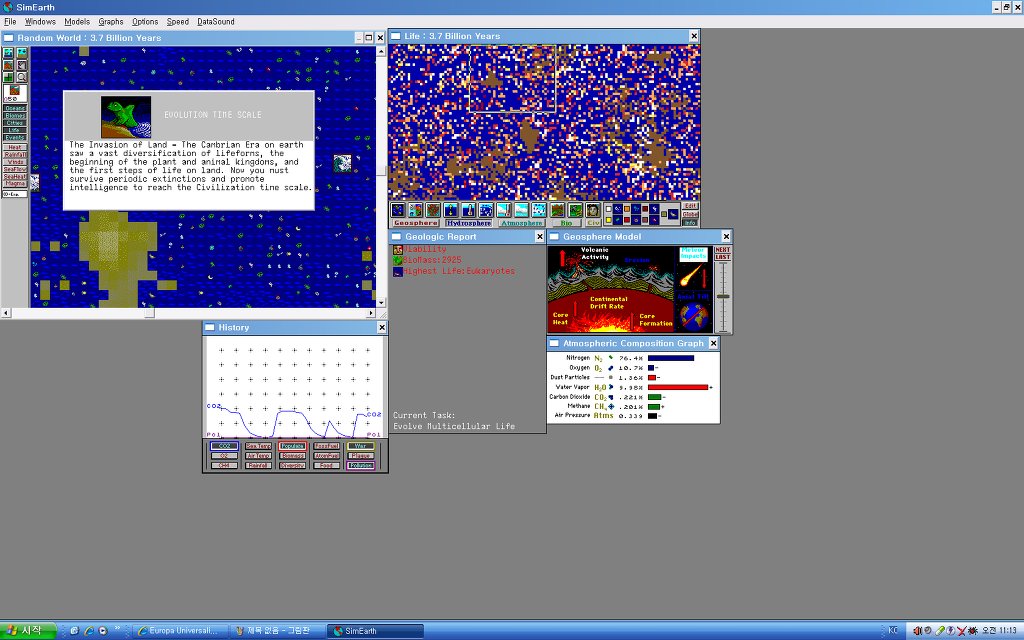Toggle Populatn graph line in History
This screenshot has height=640, width=1024.
[293, 446]
